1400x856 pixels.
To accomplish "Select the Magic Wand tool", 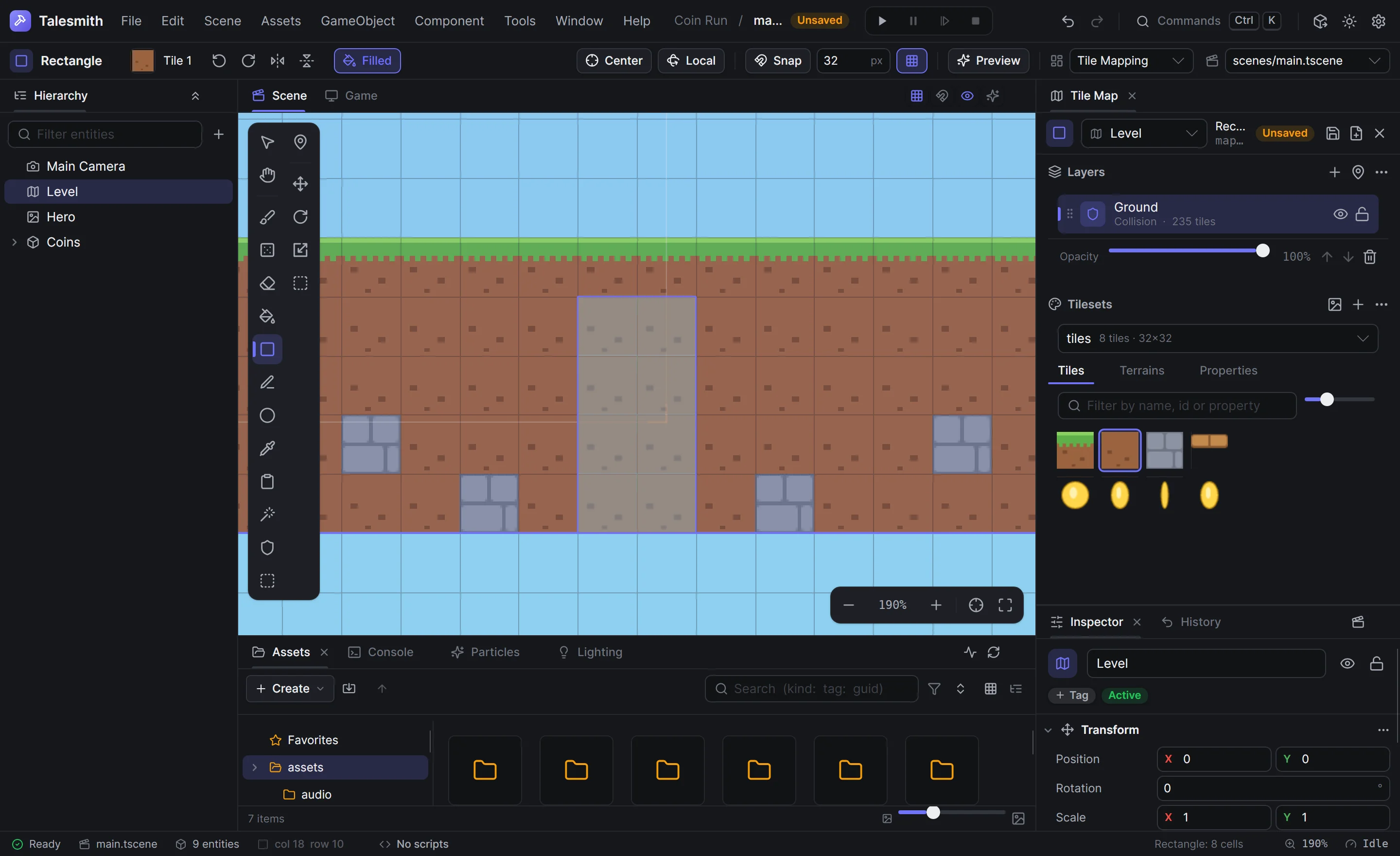I will (x=267, y=515).
